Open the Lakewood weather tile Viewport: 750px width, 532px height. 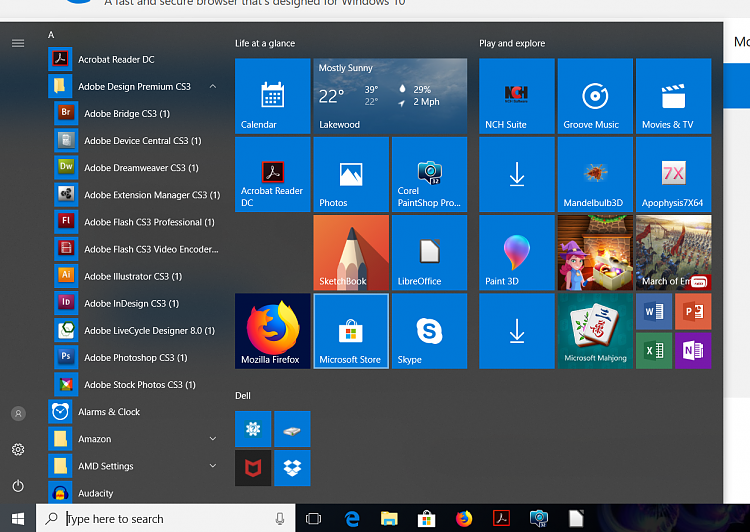point(390,96)
